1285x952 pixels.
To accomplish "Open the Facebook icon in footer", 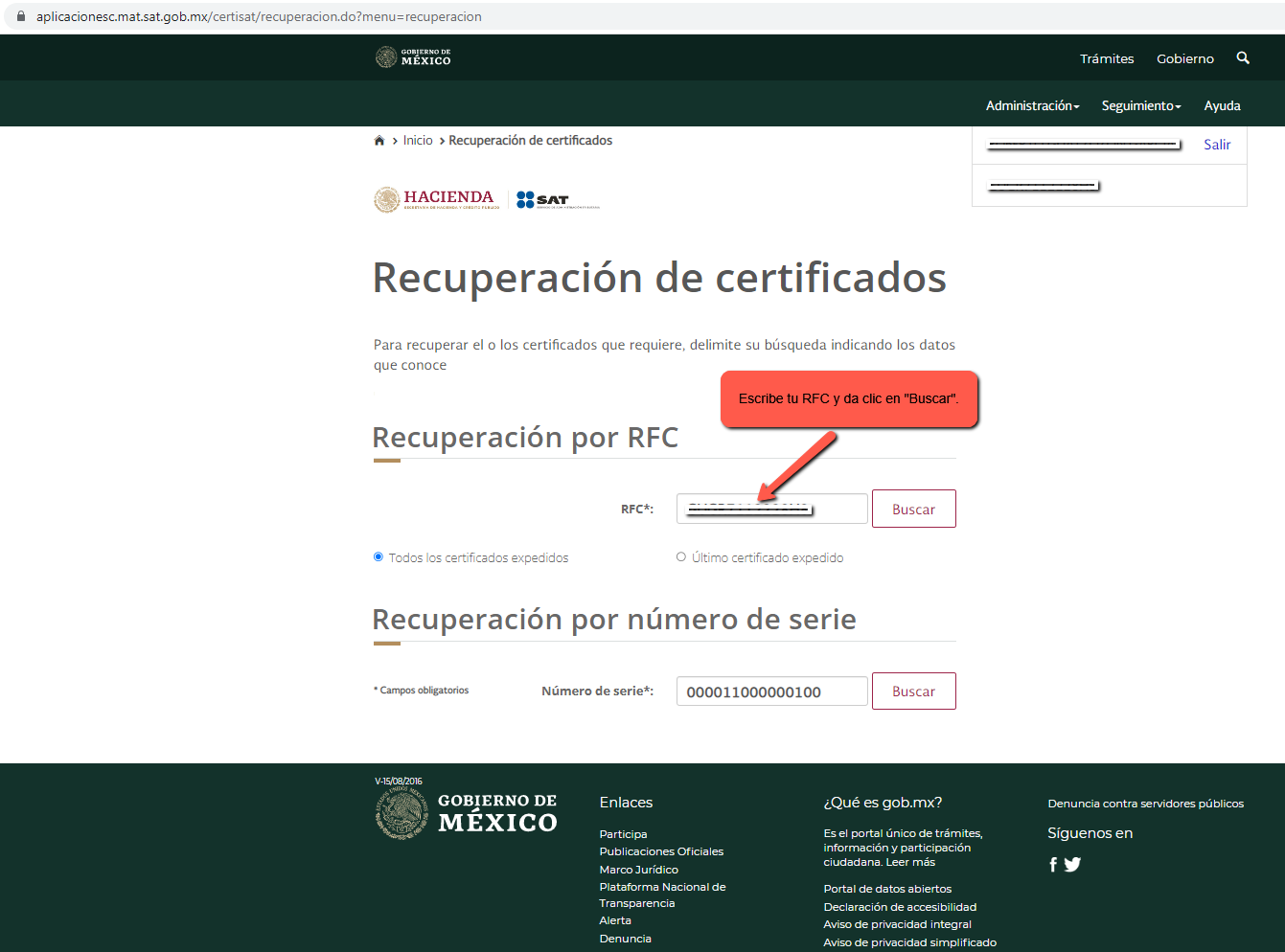I will (x=1053, y=865).
